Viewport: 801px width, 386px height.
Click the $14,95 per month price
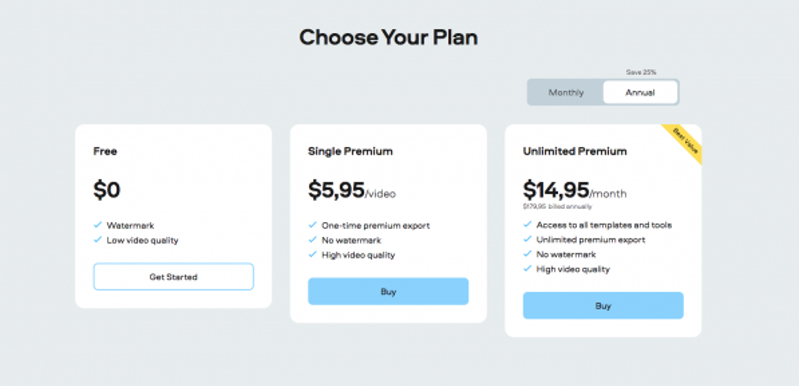575,190
